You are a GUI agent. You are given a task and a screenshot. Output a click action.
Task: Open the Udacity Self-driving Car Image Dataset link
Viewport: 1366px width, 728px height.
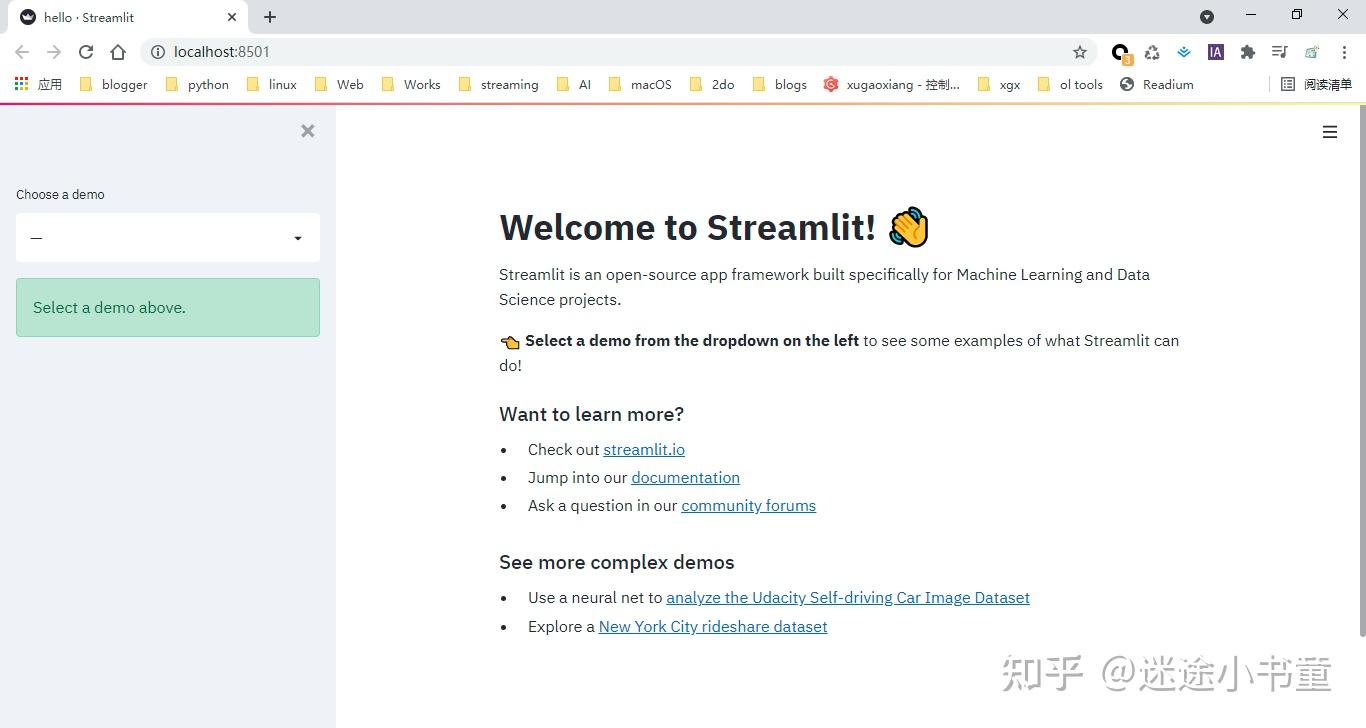click(847, 597)
